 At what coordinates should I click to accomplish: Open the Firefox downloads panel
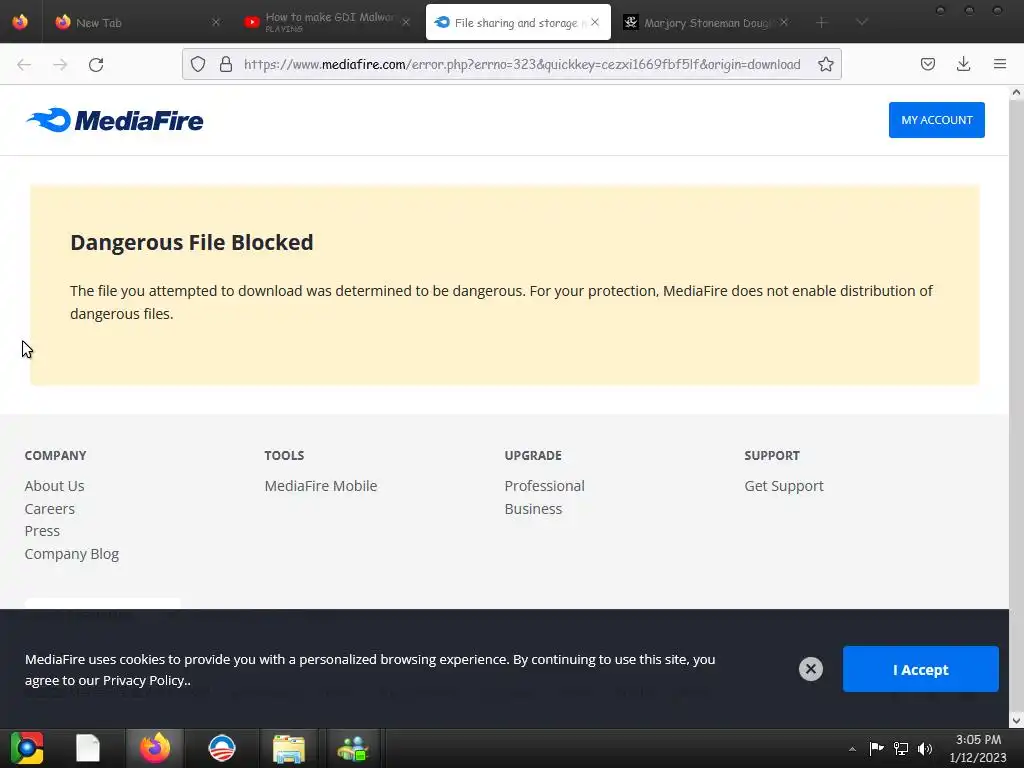point(963,64)
